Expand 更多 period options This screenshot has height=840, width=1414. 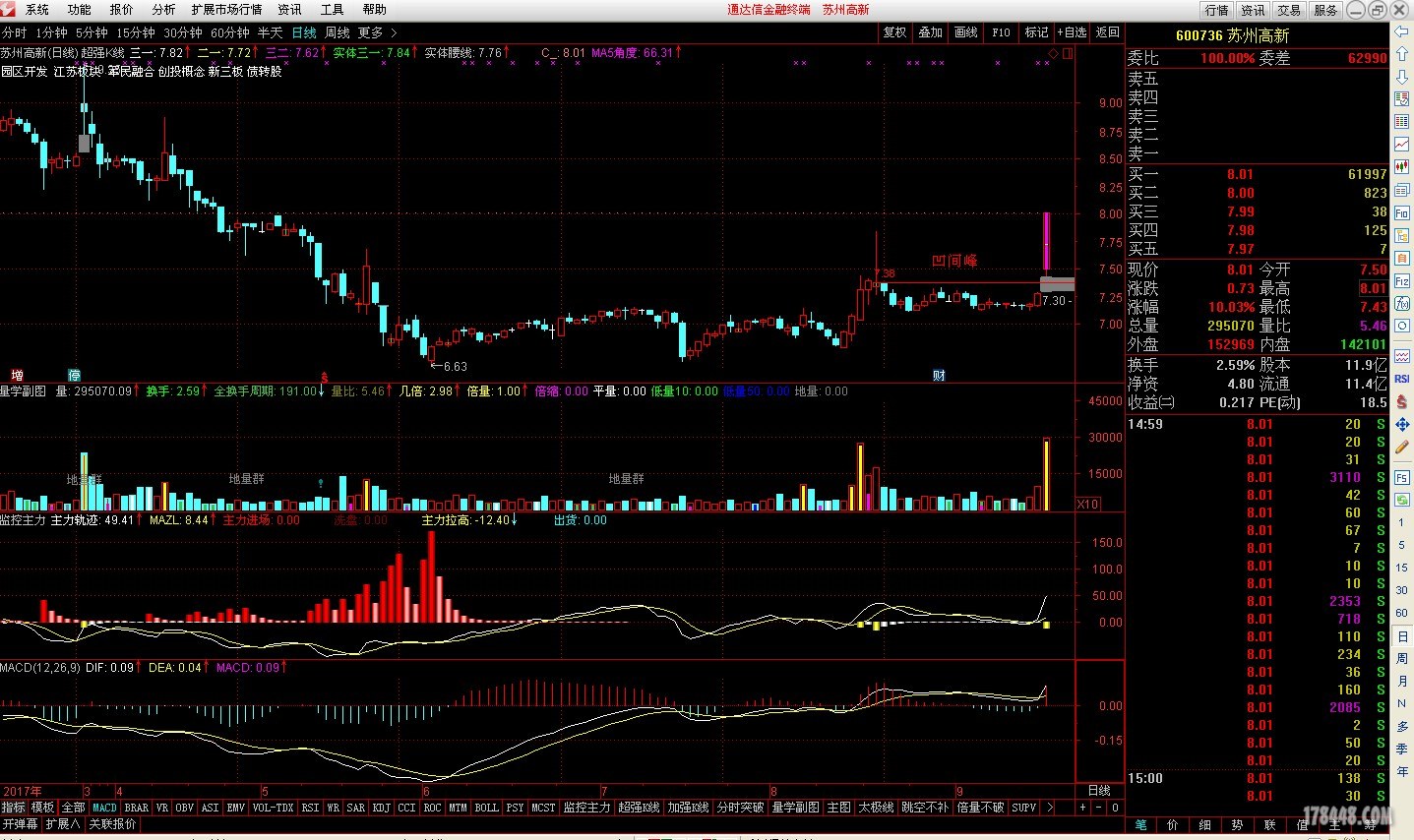click(x=377, y=32)
